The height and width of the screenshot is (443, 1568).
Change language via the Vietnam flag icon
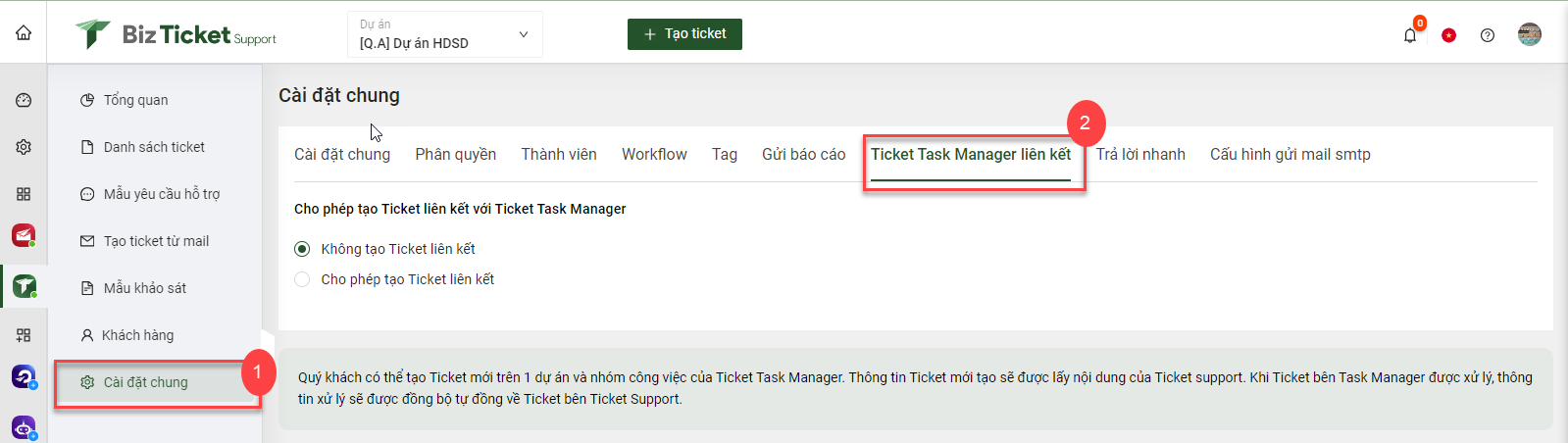pos(1448,35)
